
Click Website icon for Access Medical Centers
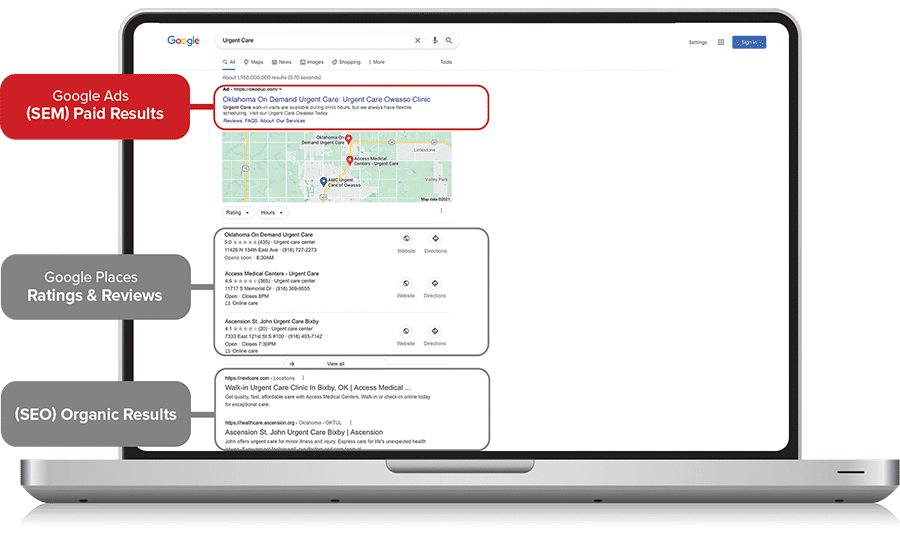[x=406, y=283]
